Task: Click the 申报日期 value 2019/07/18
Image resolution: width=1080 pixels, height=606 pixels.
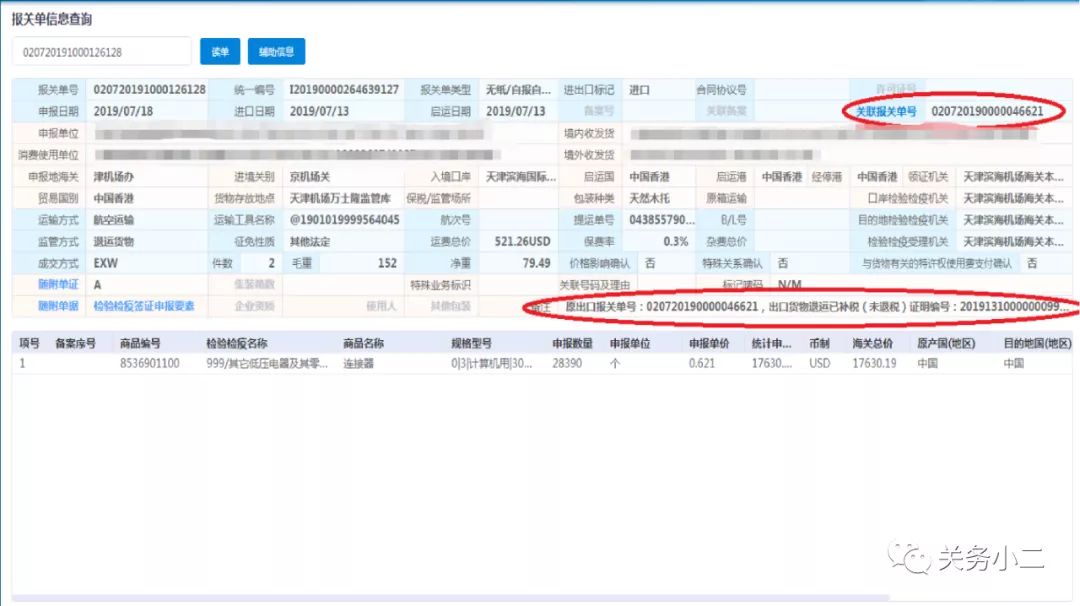Action: (x=123, y=111)
